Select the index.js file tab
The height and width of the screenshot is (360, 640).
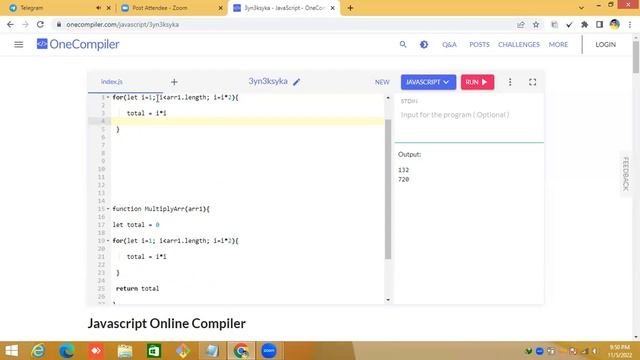tap(112, 82)
